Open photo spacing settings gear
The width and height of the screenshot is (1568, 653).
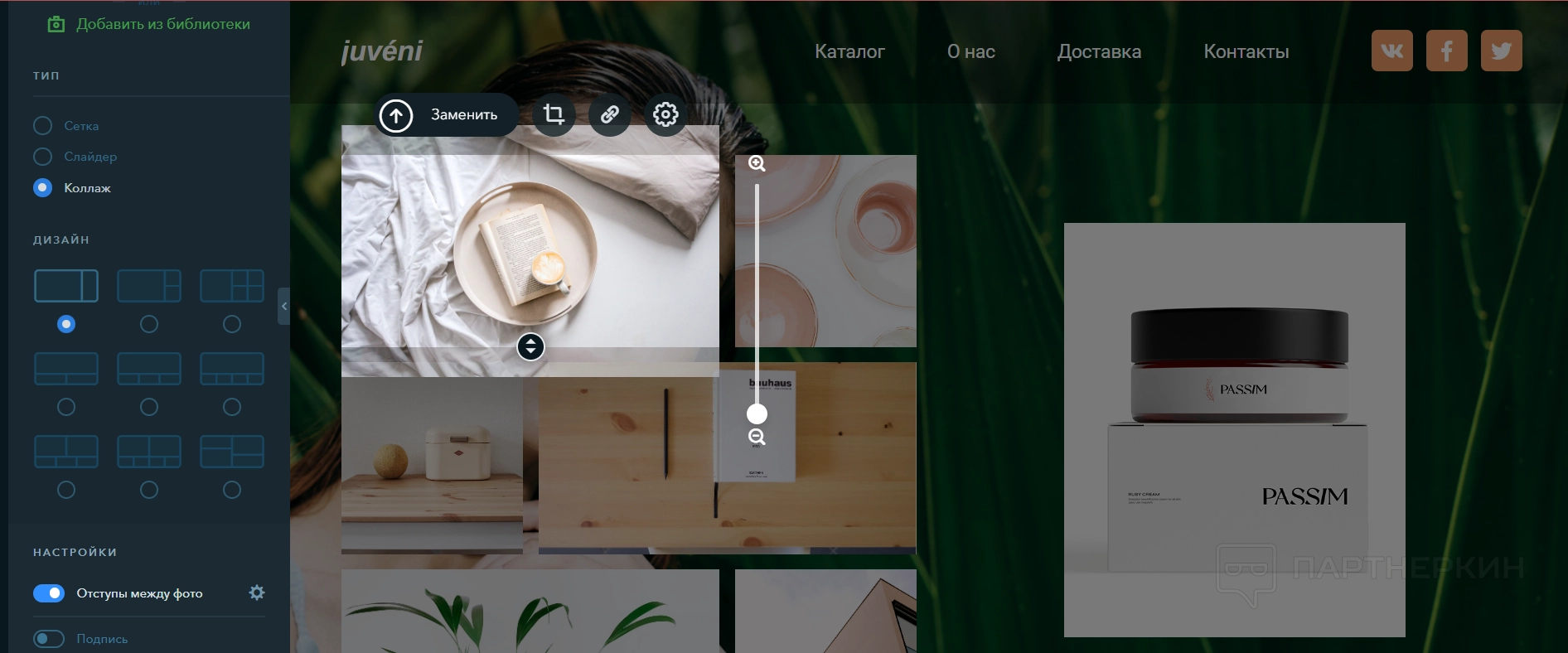[x=257, y=593]
